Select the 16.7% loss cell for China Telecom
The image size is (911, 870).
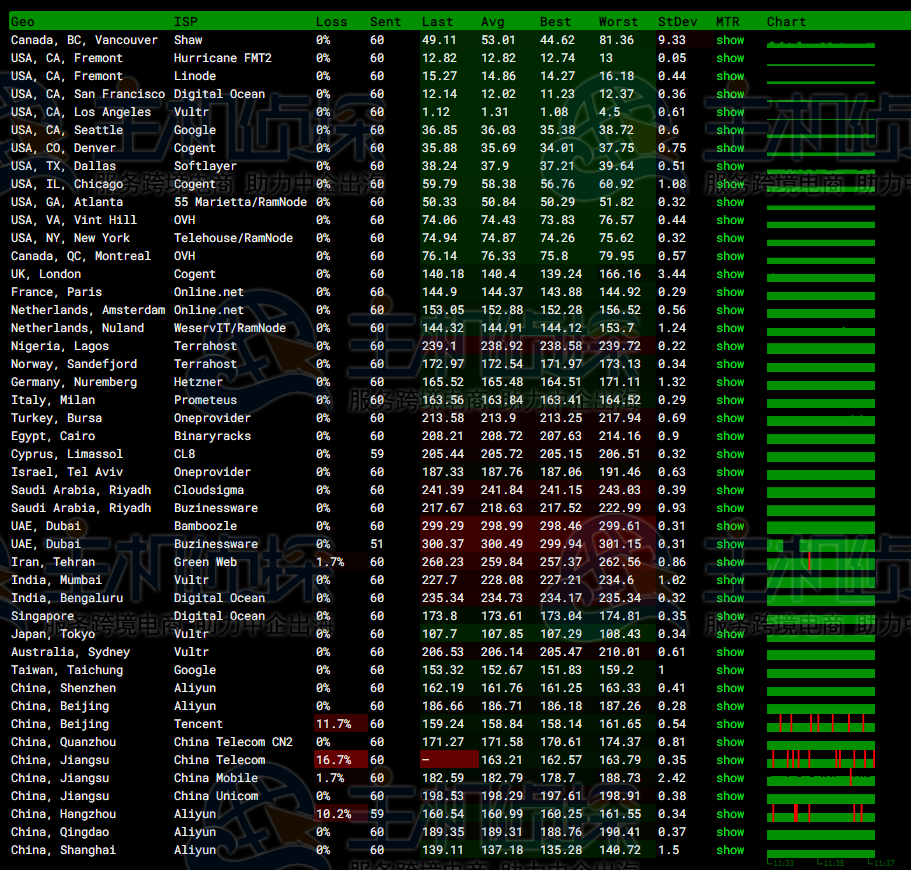pyautogui.click(x=334, y=760)
